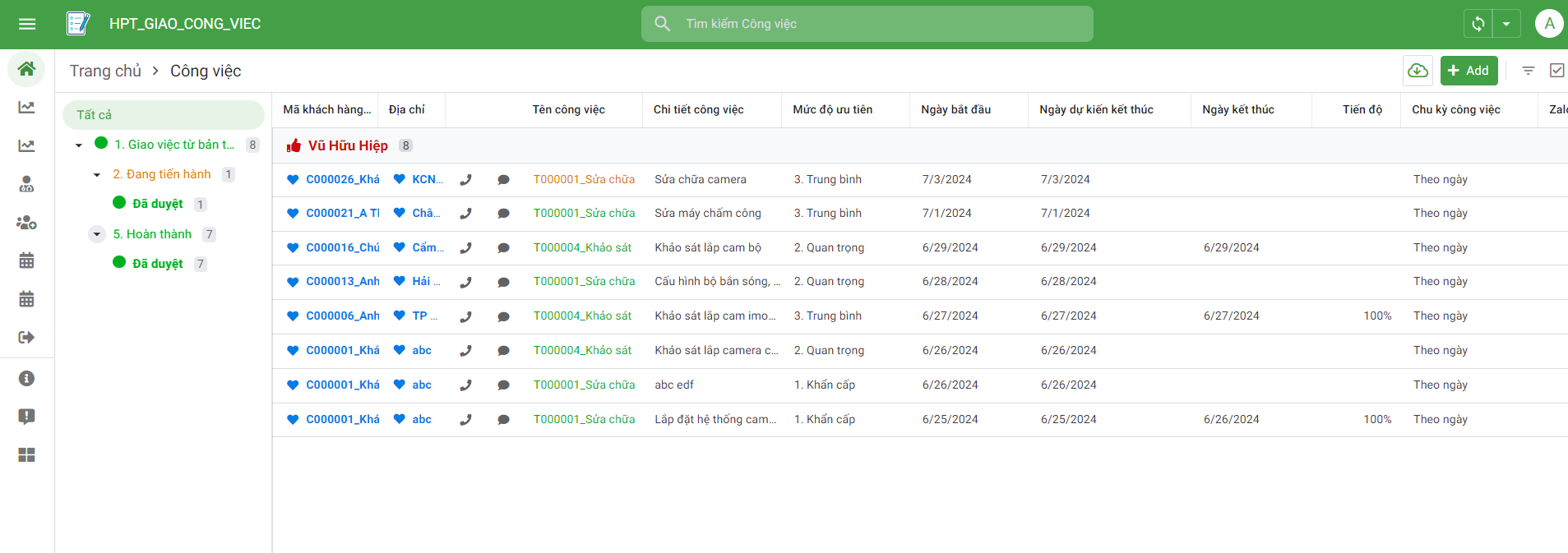
Task: Open the filter list icon
Action: 1528,71
